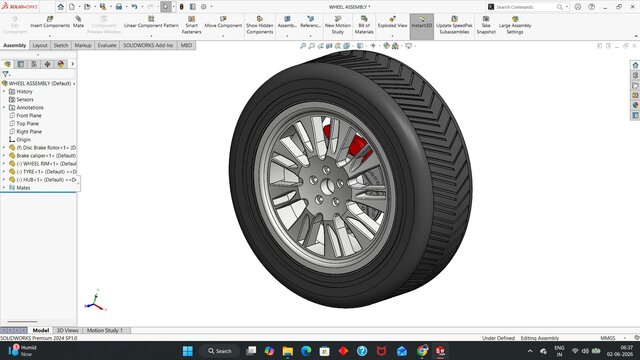The width and height of the screenshot is (640, 360).
Task: Undo the last action
Action: [x=134, y=7]
